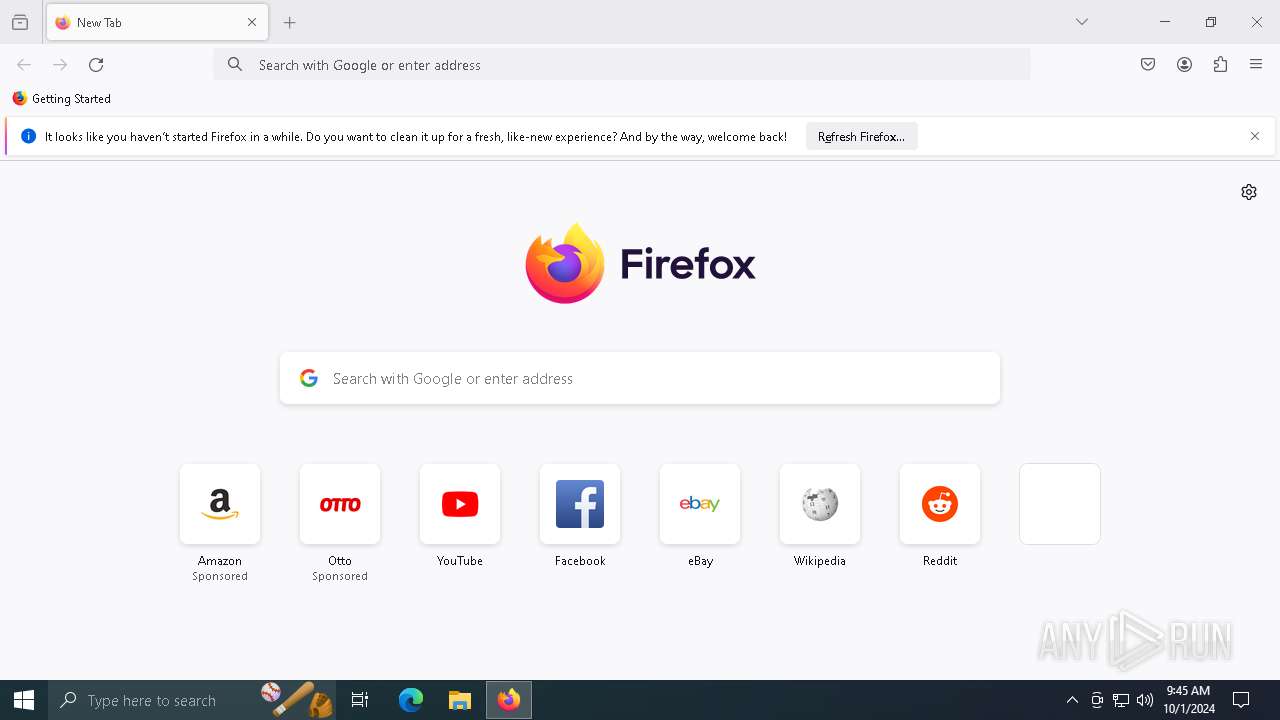
Task: Open the Otto sponsored shortcut
Action: tap(340, 504)
